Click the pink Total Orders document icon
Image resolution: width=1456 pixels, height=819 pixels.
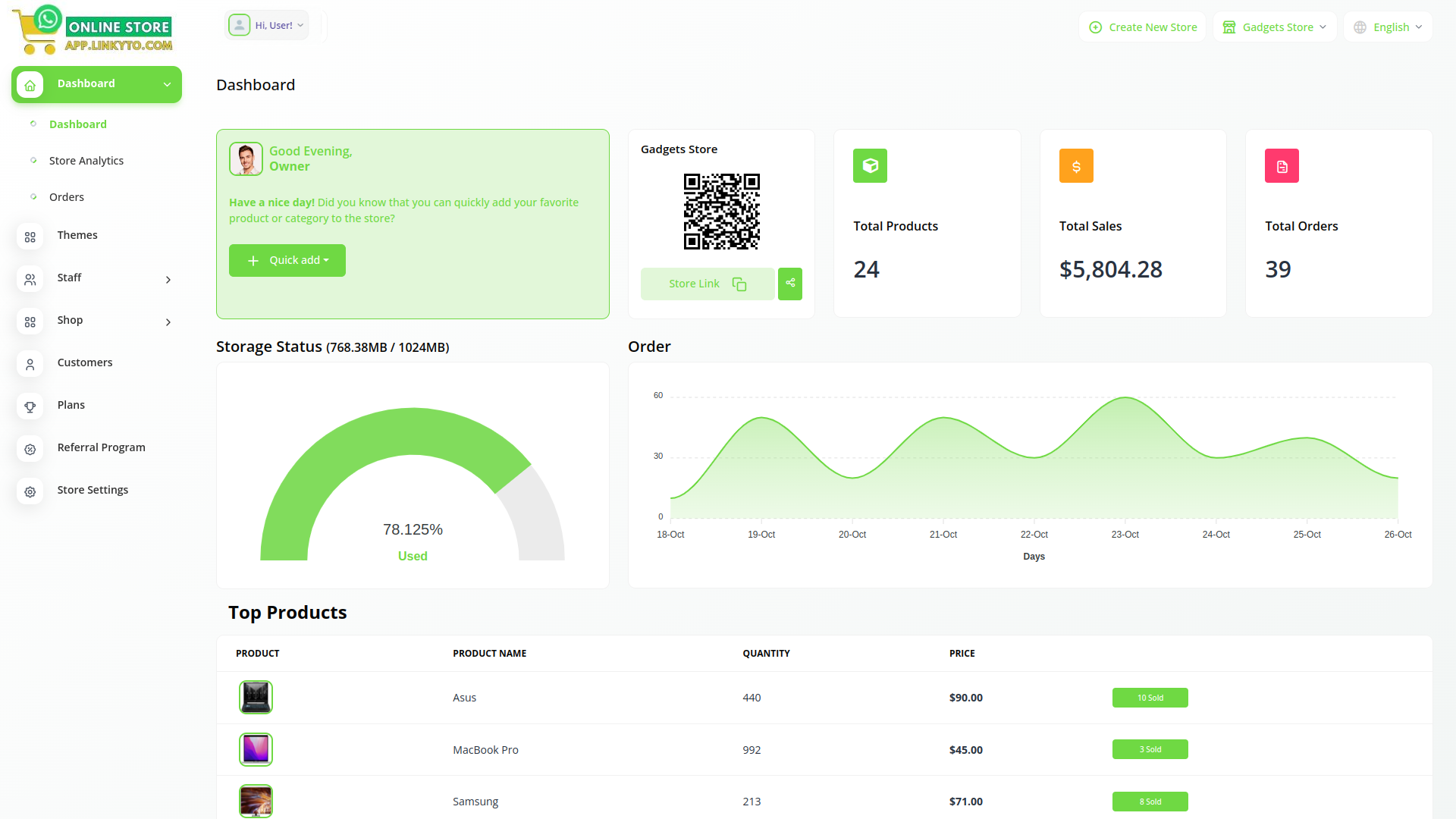coord(1281,166)
